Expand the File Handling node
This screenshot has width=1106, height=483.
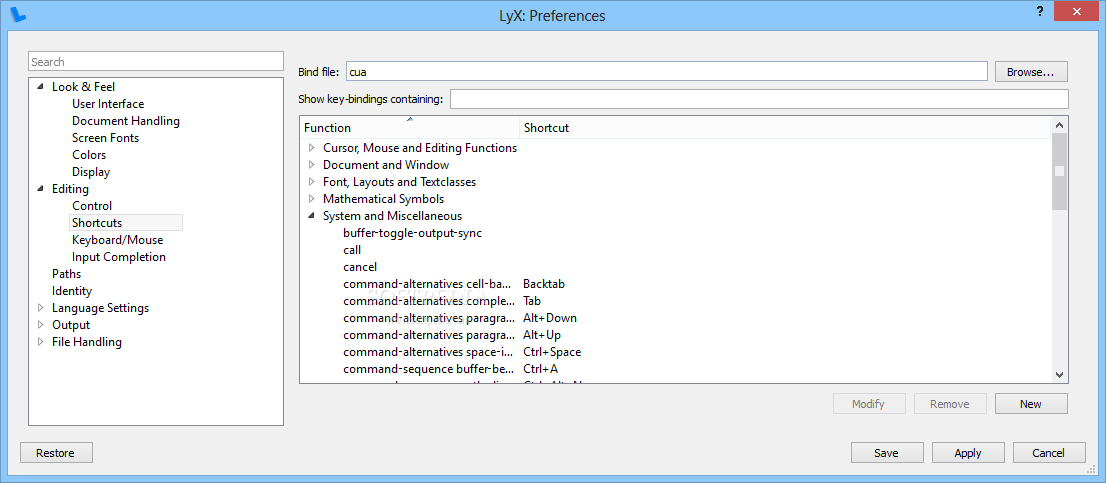point(40,341)
